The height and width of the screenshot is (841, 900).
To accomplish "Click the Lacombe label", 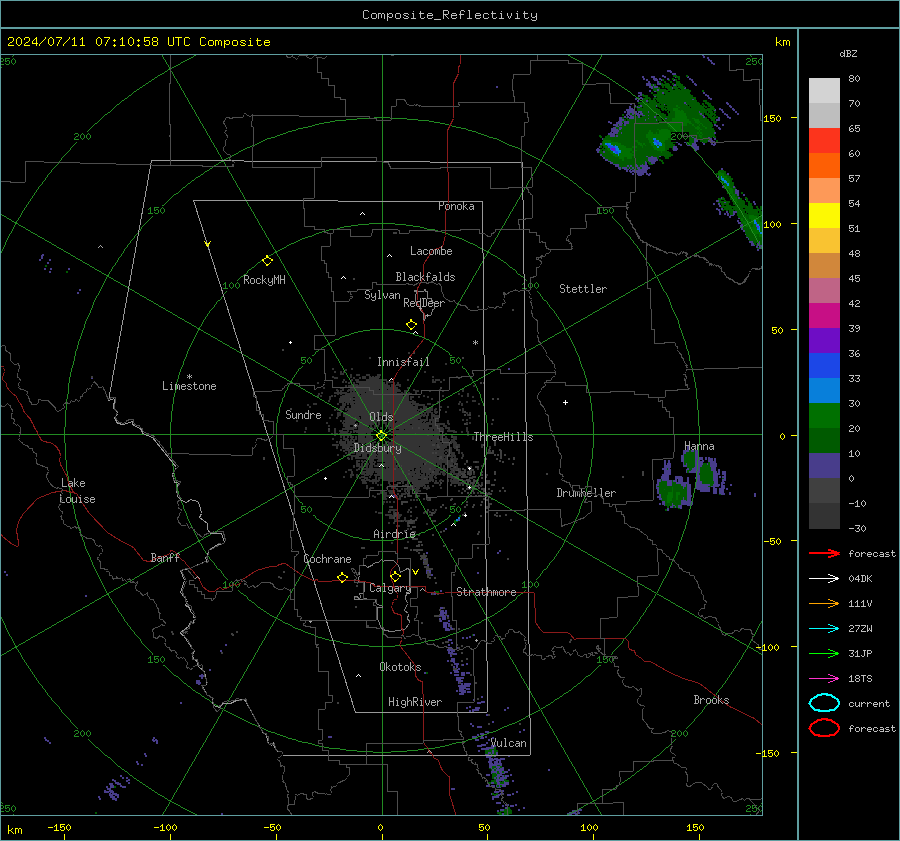I will pos(431,251).
